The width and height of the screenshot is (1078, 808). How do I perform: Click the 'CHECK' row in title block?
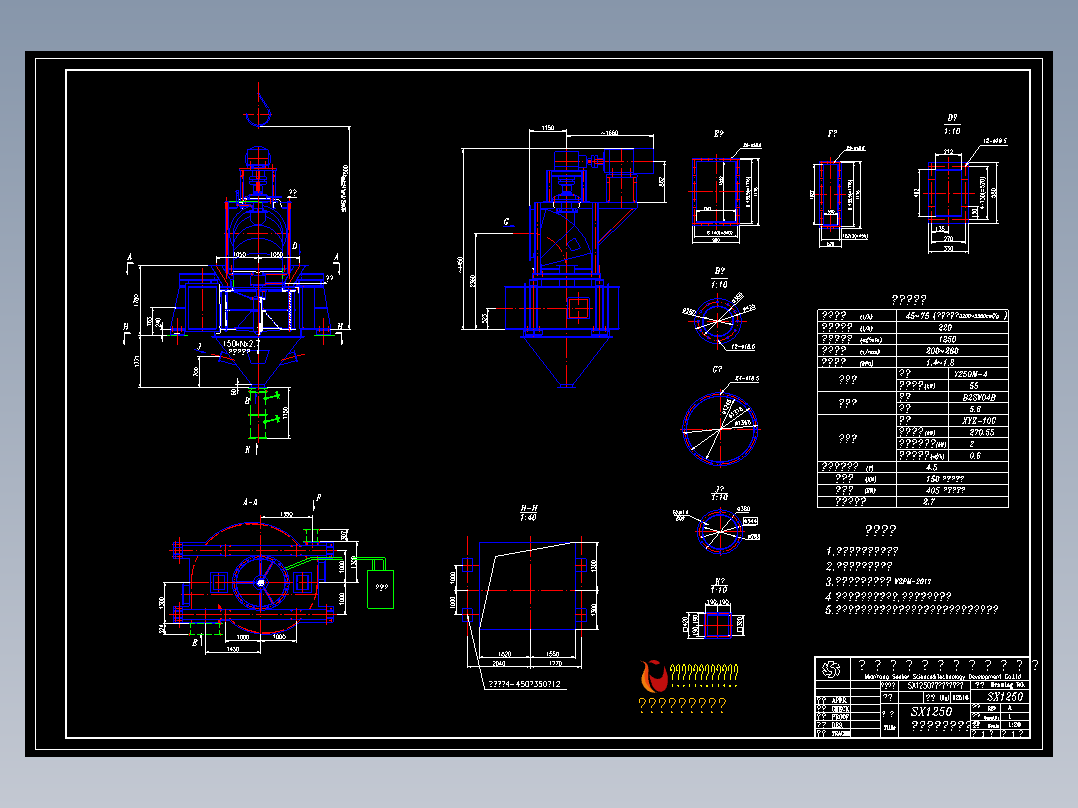click(848, 709)
